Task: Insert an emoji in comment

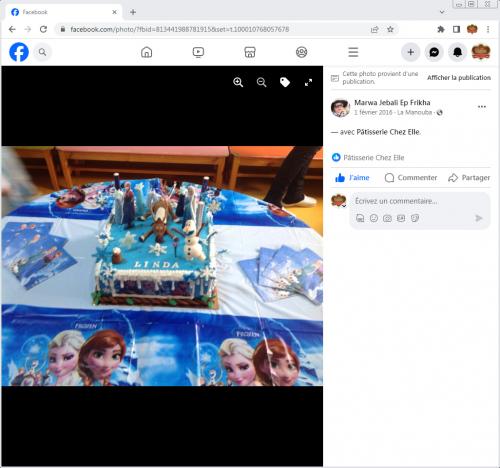Action: (374, 218)
